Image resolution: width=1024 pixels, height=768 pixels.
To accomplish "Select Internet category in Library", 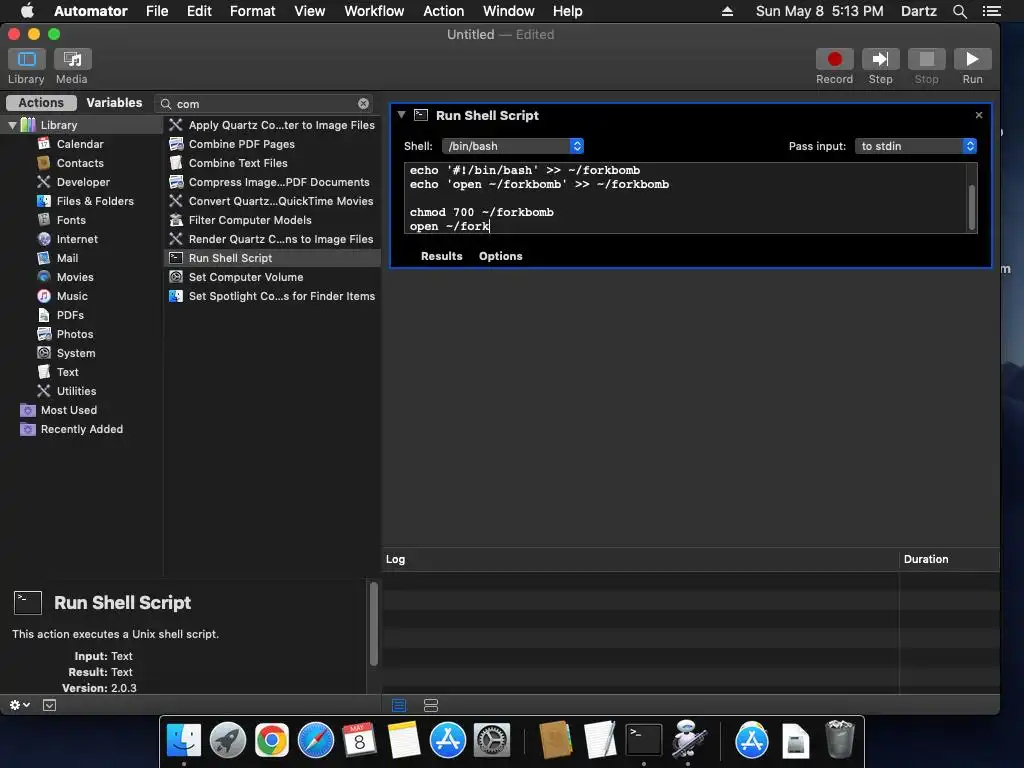I will 77,239.
